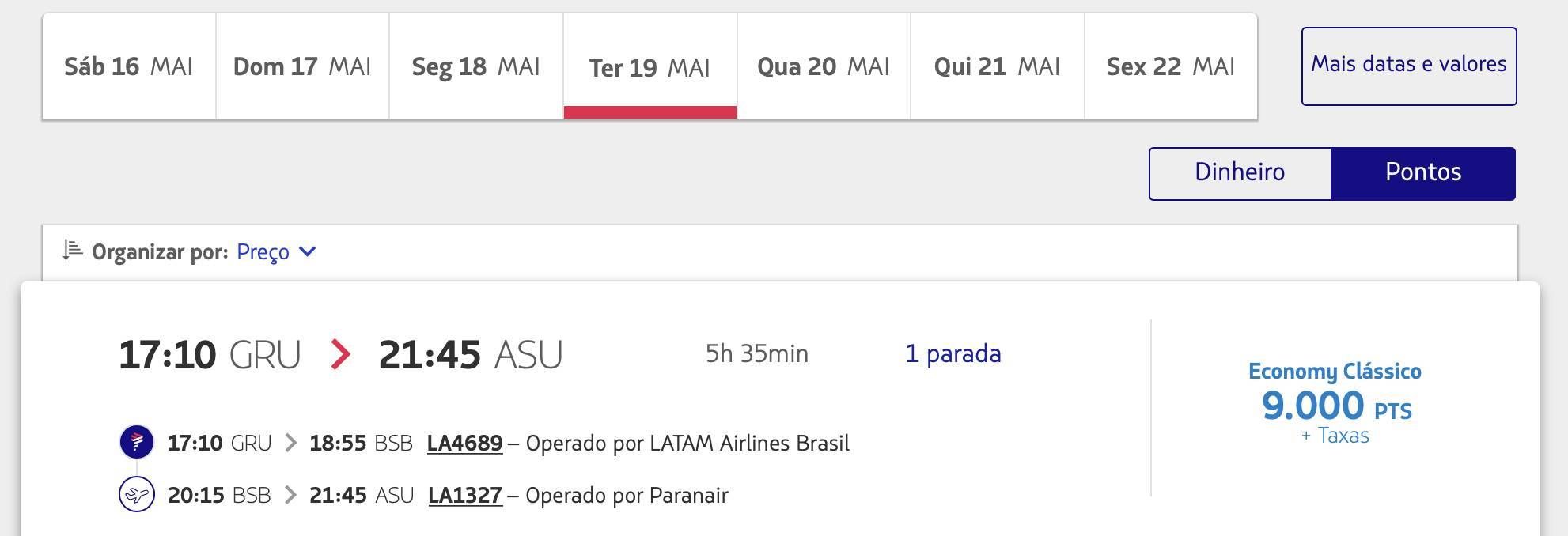Select the Sex 22 MAI date tab

1171,66
